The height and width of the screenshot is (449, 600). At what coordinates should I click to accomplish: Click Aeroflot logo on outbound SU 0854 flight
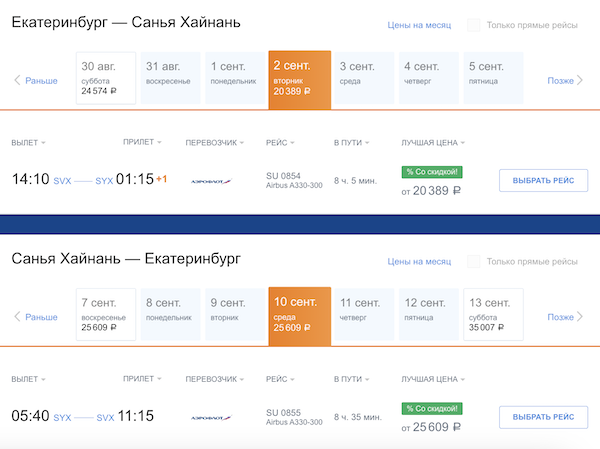tap(211, 181)
